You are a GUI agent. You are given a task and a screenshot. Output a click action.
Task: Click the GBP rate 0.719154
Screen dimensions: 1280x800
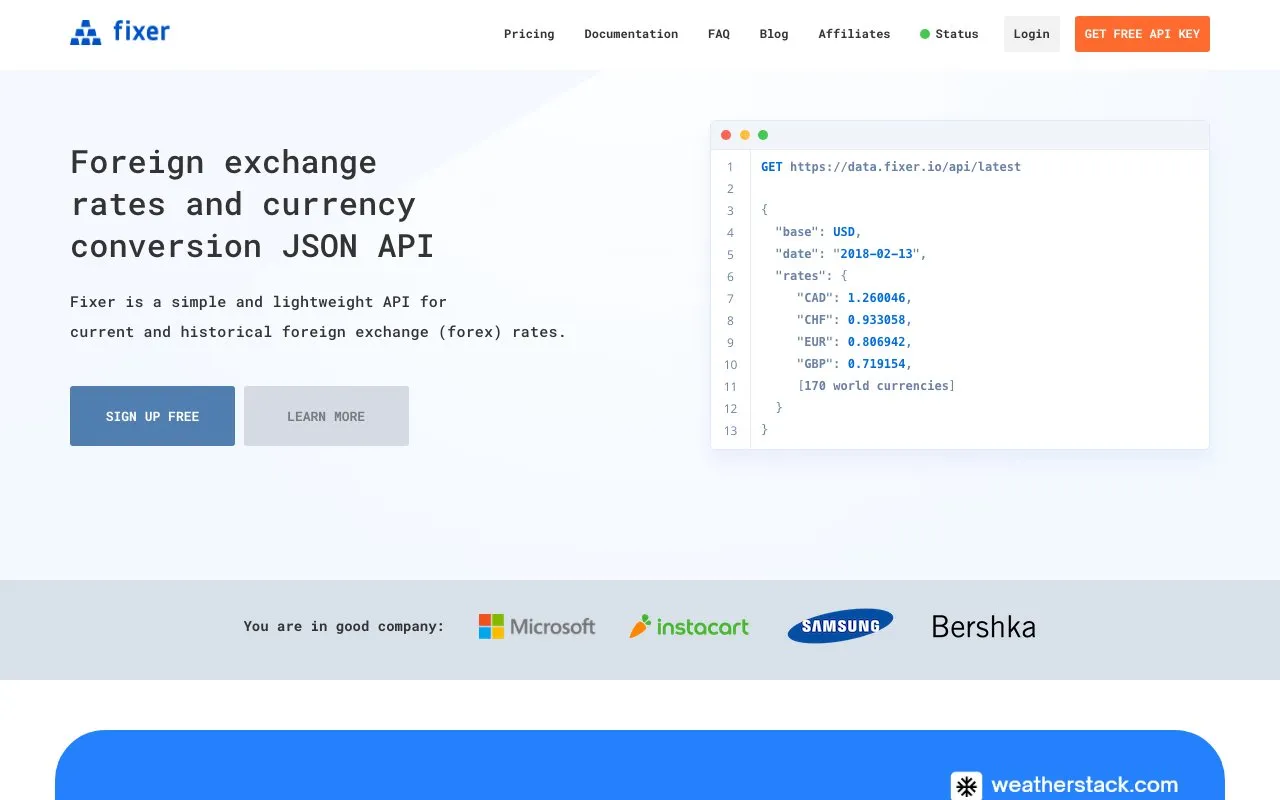click(x=876, y=364)
